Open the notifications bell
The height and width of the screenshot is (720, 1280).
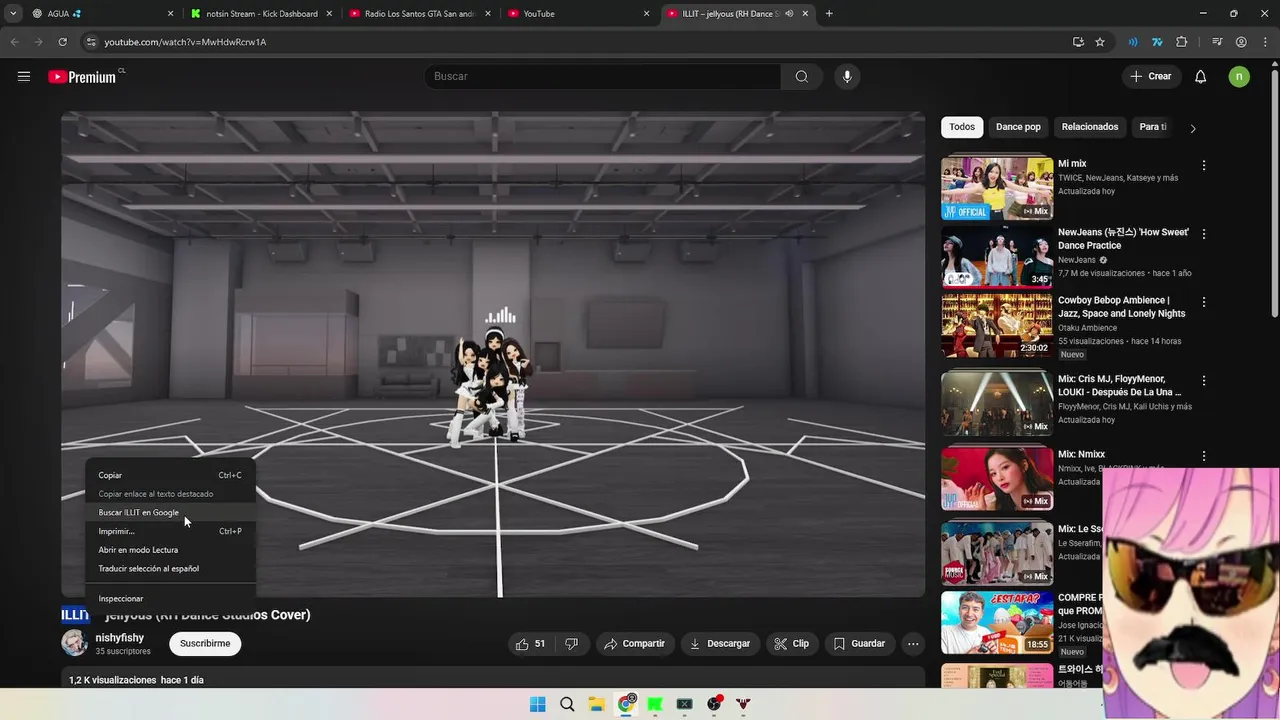pos(1201,77)
